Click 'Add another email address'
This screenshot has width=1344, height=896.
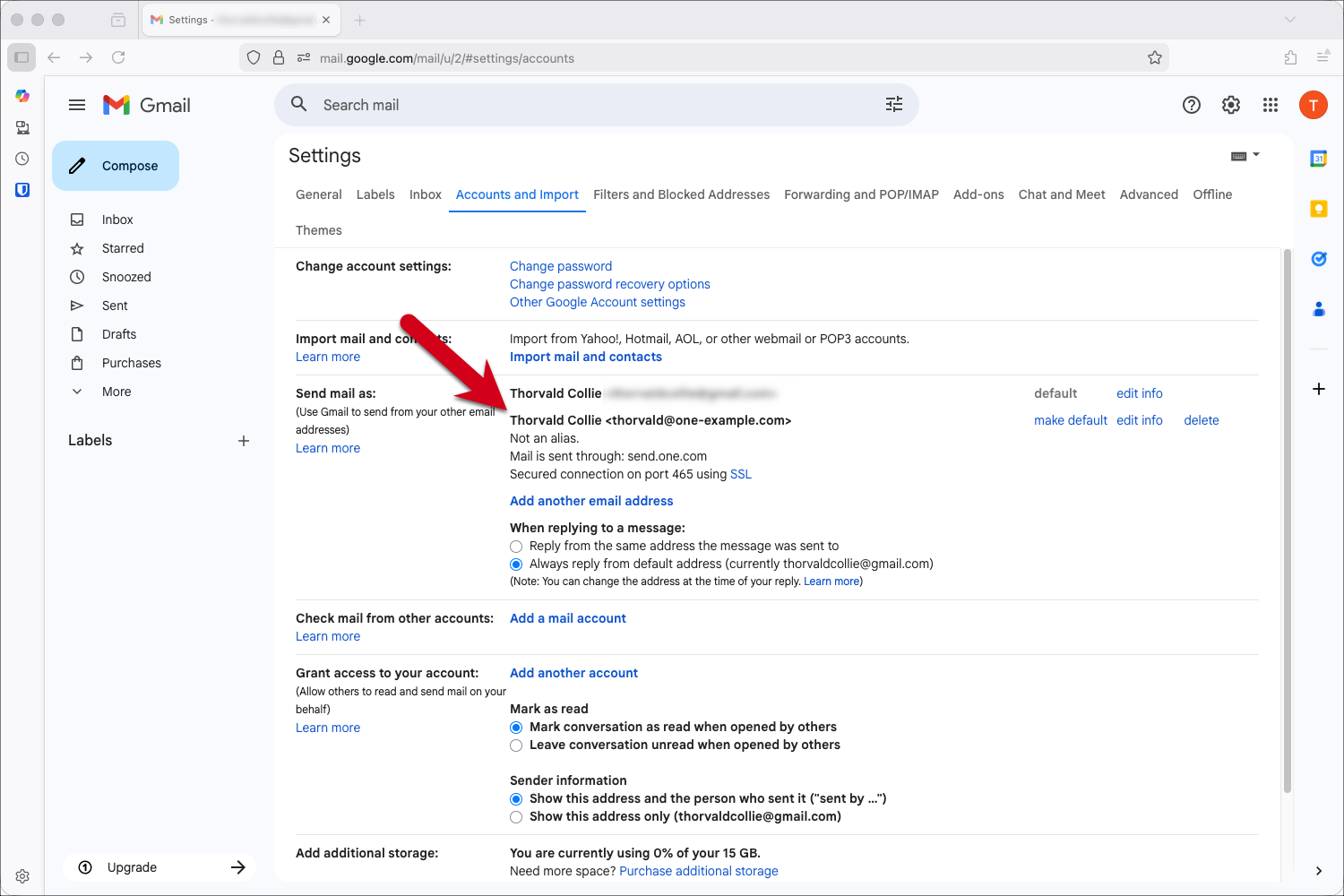[591, 501]
